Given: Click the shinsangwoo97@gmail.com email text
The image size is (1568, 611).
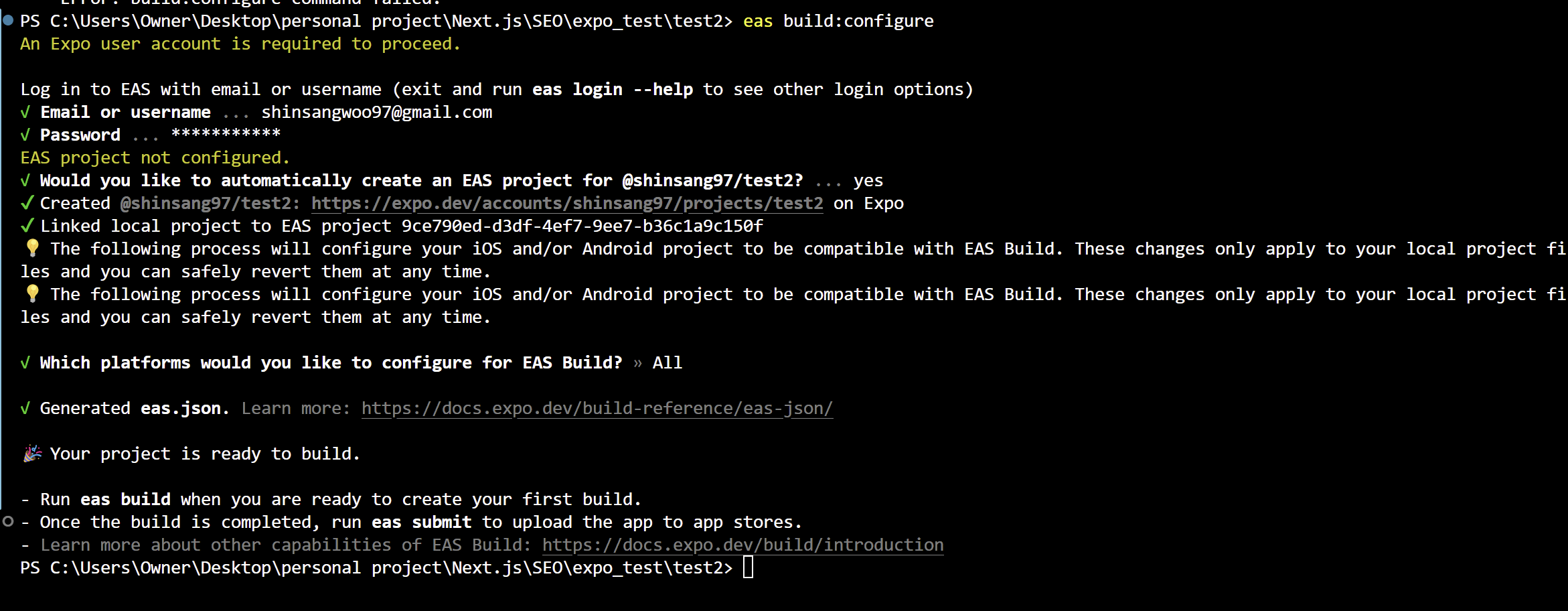Looking at the screenshot, I should [377, 113].
